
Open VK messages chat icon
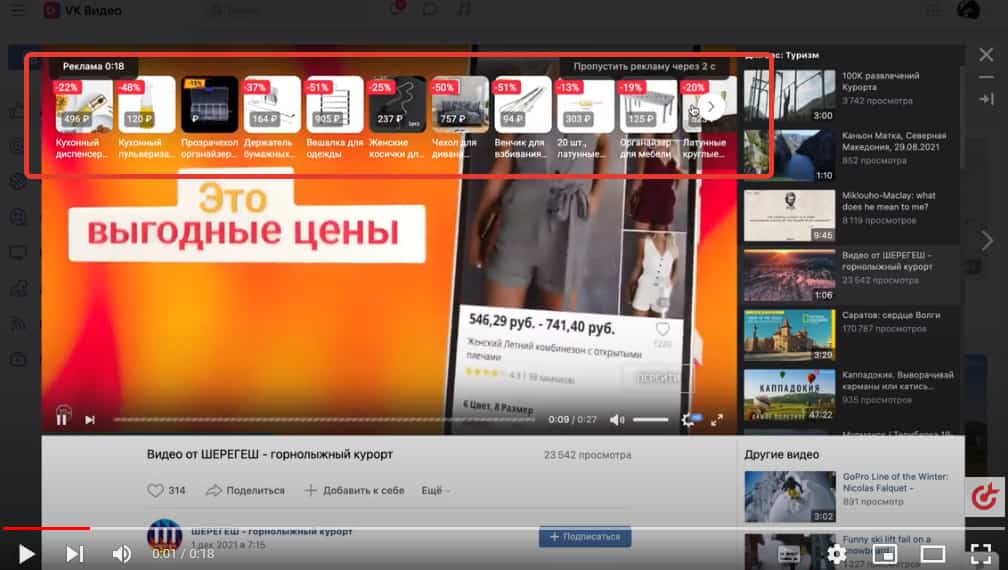429,10
